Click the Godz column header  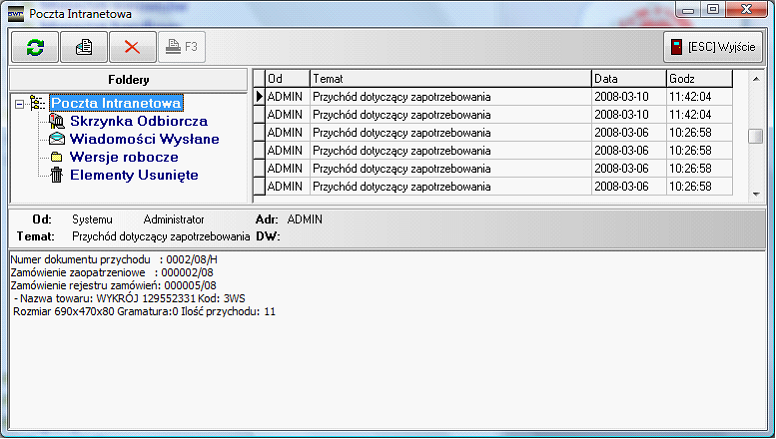pyautogui.click(x=699, y=78)
